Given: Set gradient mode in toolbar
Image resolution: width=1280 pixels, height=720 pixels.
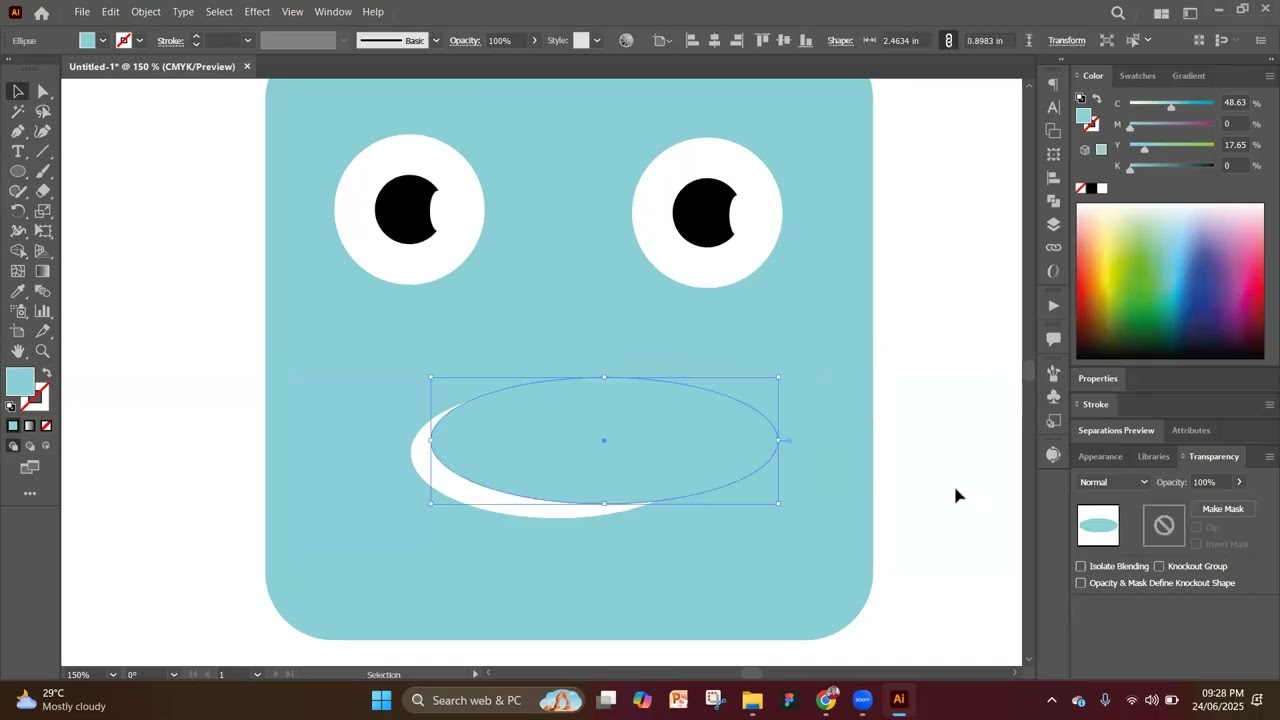Looking at the screenshot, I should 29,426.
